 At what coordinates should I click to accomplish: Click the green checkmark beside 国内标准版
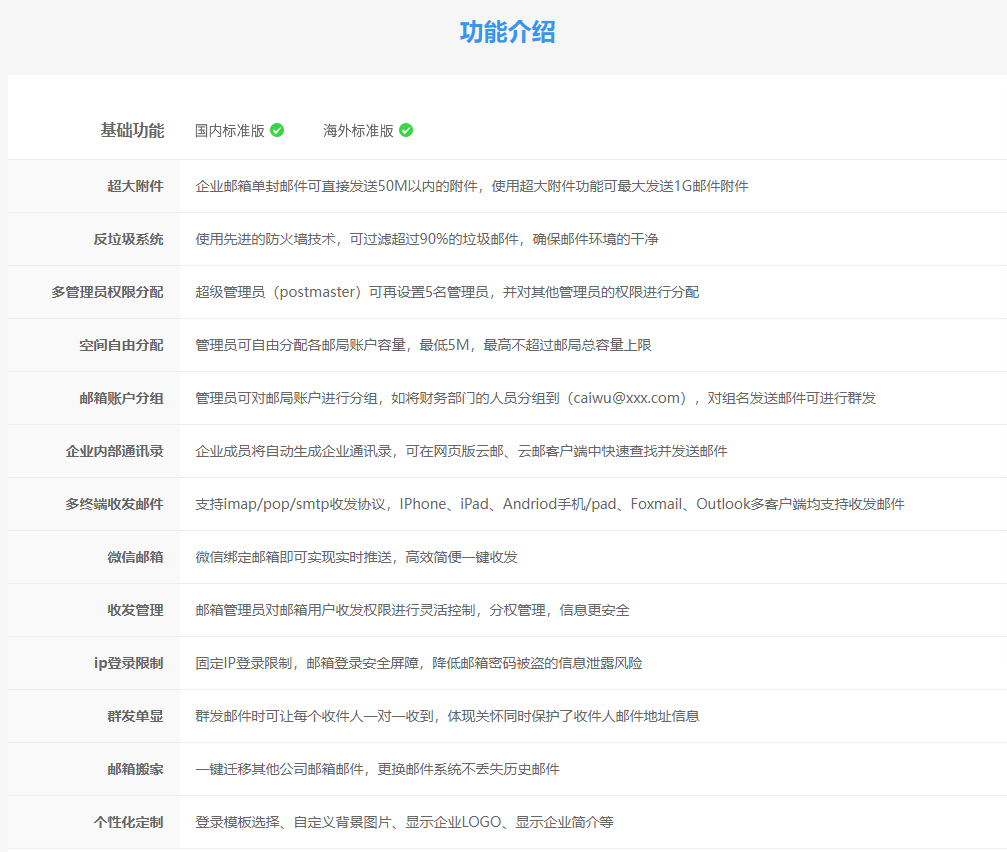pos(278,130)
